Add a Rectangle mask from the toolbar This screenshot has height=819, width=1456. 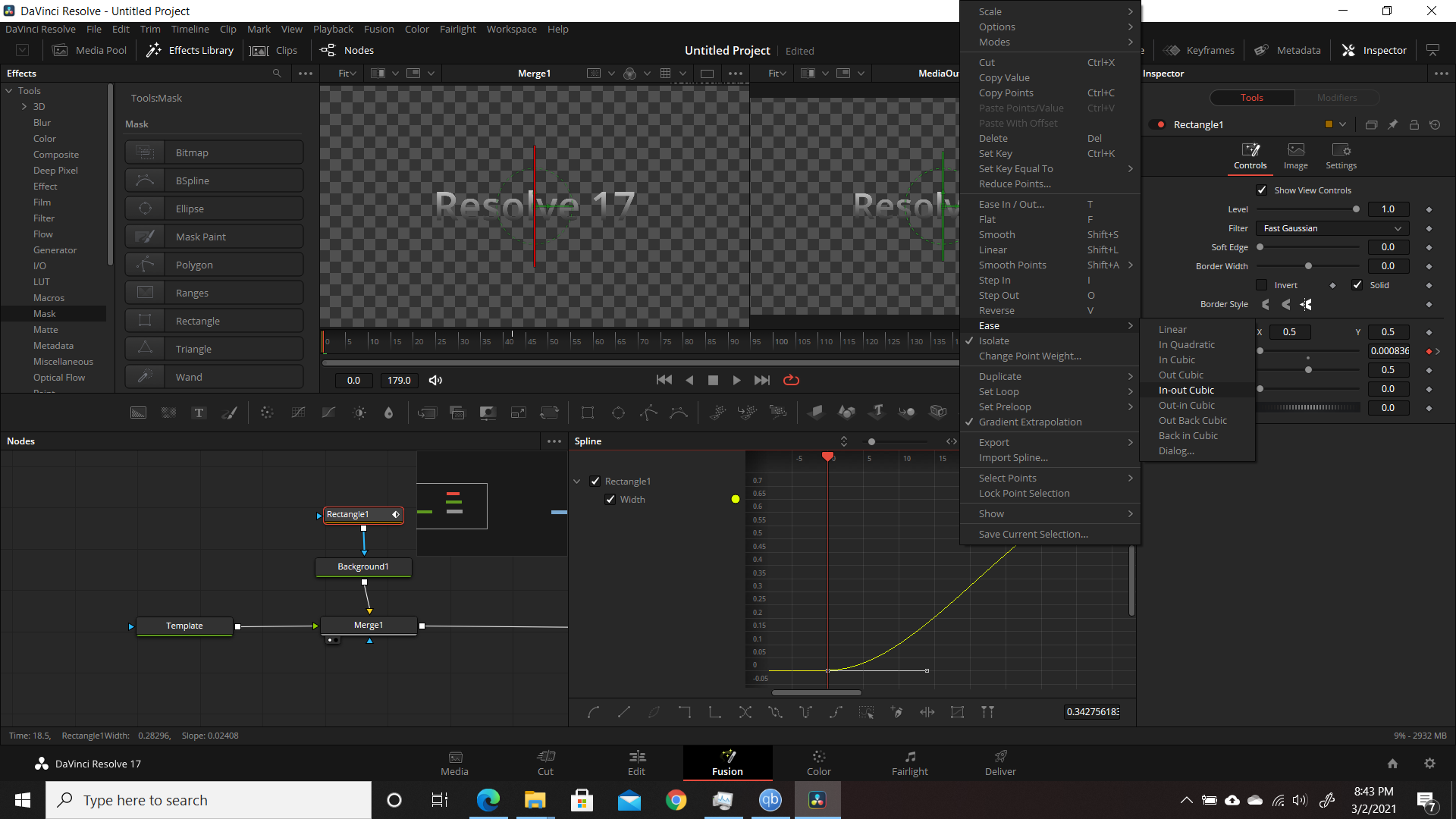click(587, 413)
